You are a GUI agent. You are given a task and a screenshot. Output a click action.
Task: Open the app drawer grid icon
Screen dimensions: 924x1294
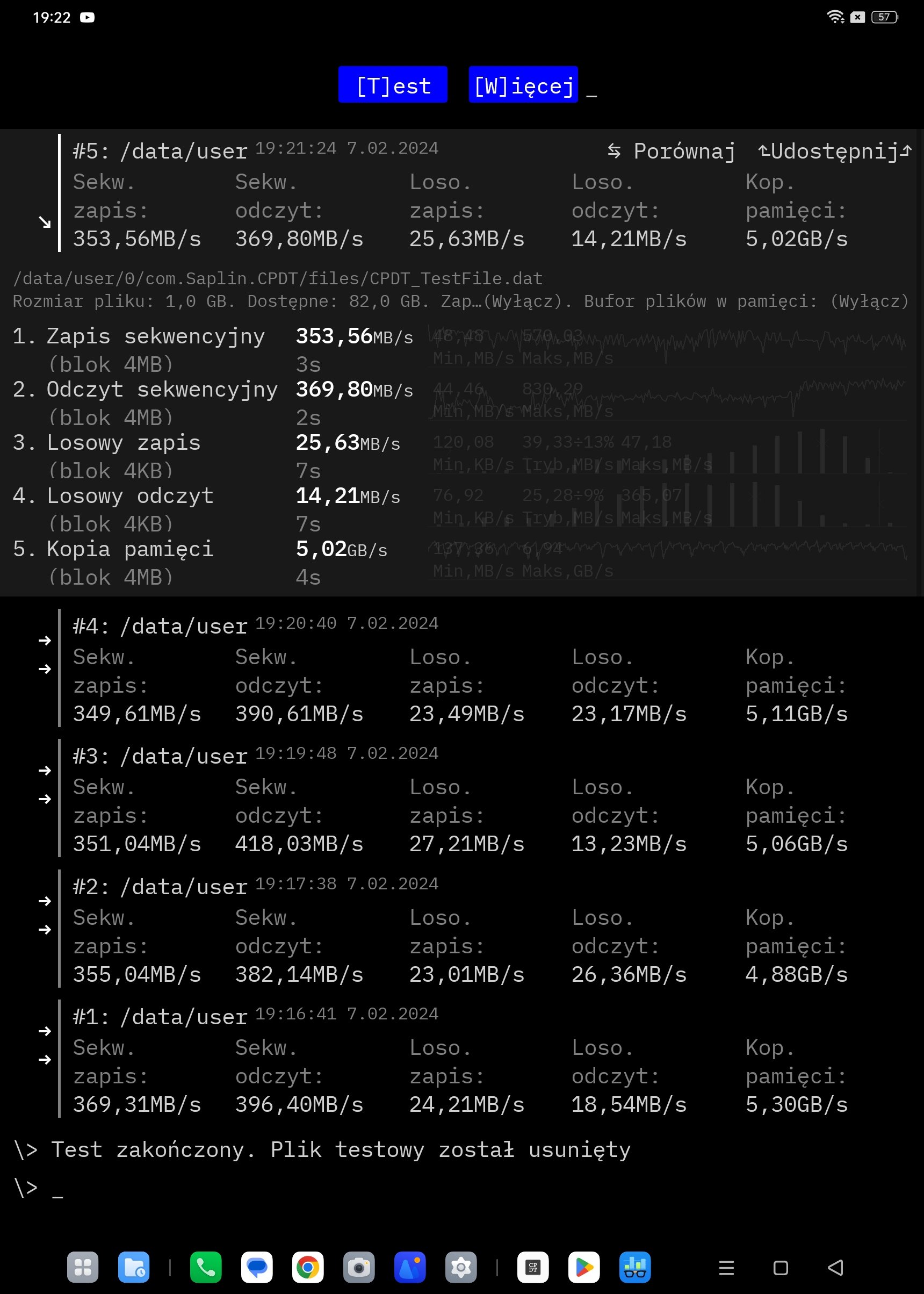click(83, 1267)
